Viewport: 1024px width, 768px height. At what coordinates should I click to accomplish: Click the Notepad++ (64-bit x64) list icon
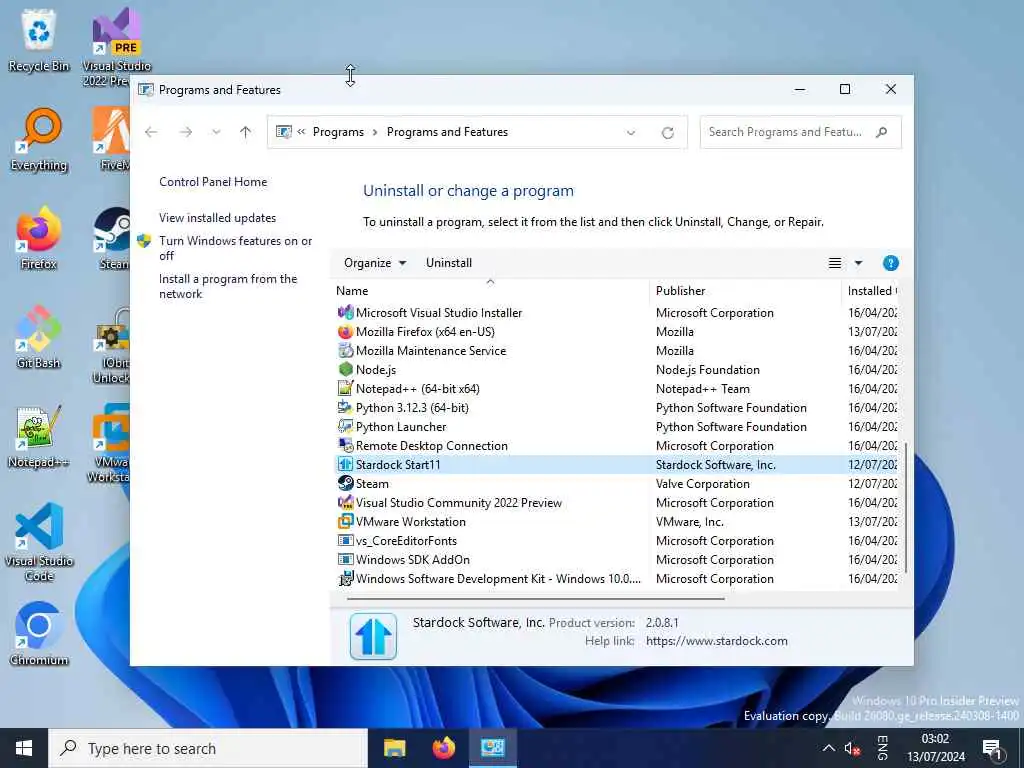coord(345,389)
